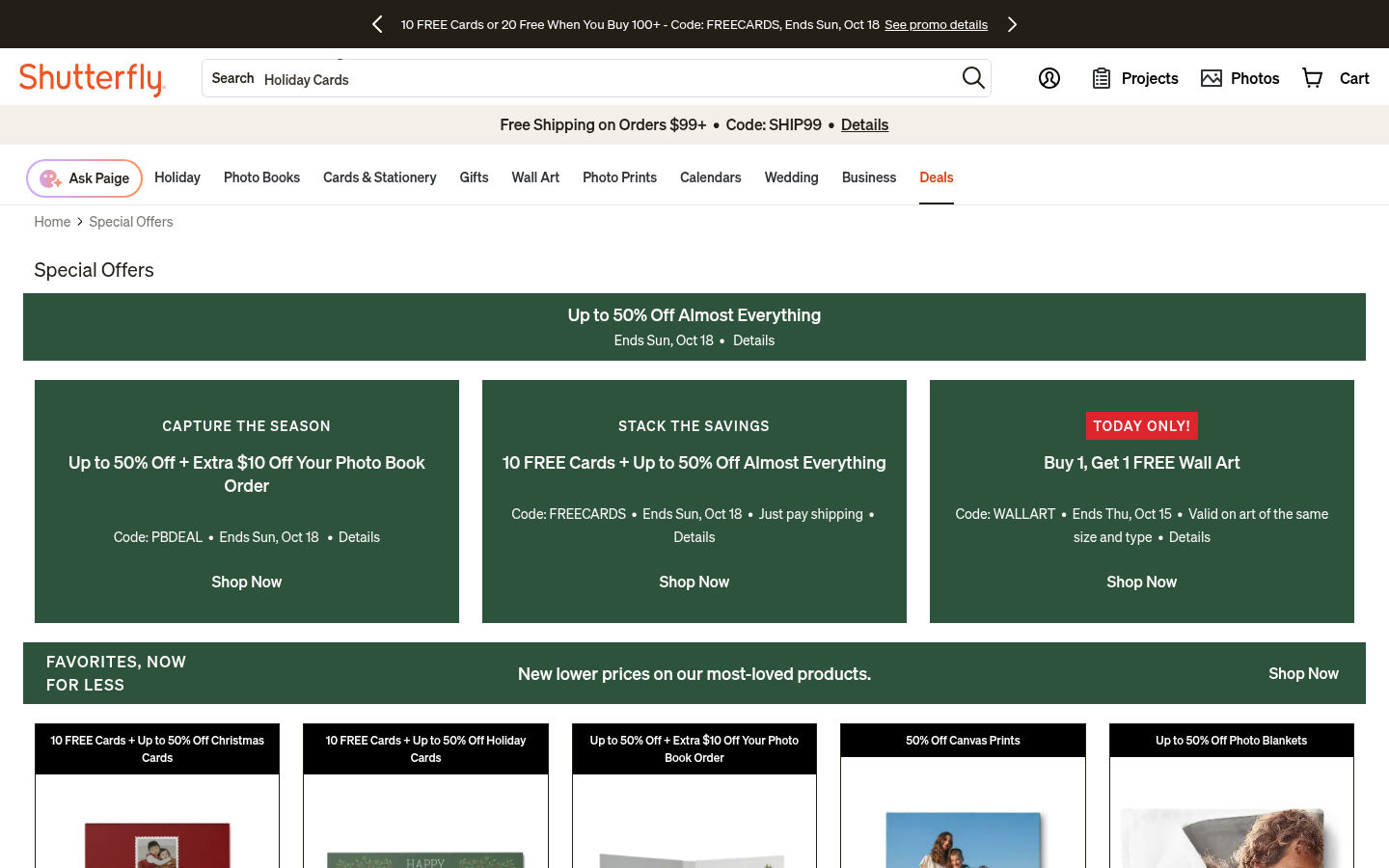
Task: Open the Wall Art menu
Action: [x=535, y=177]
